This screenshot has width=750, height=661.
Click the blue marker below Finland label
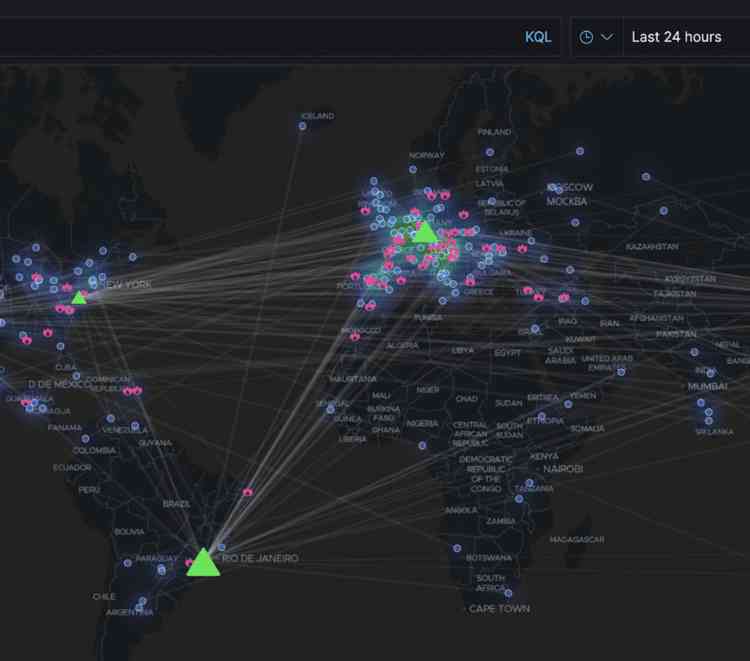[490, 152]
